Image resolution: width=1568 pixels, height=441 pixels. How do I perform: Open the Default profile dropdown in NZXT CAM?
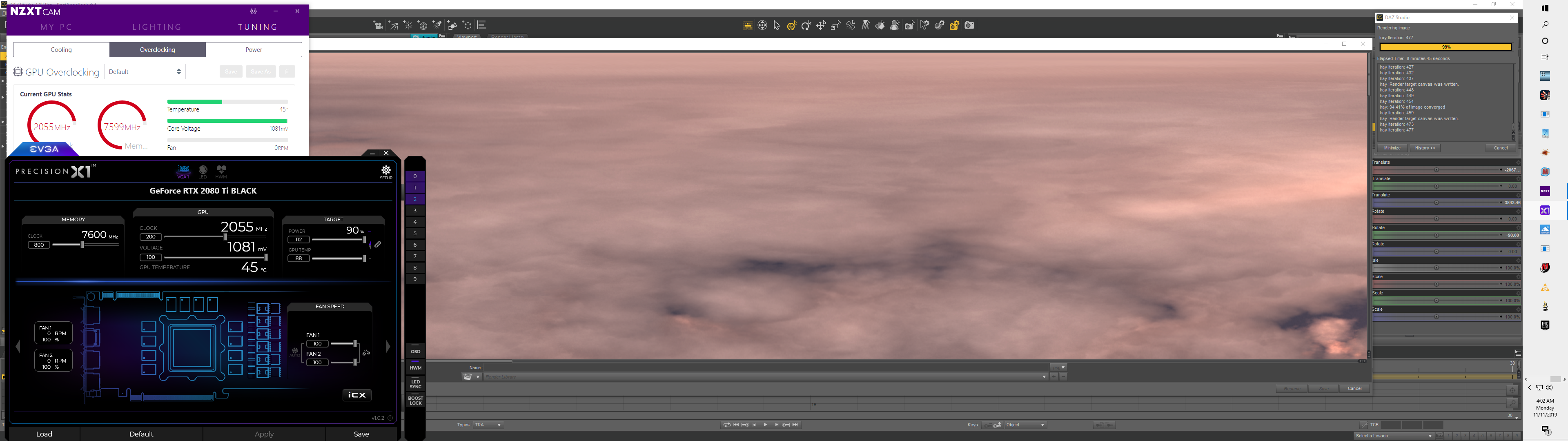tap(145, 72)
